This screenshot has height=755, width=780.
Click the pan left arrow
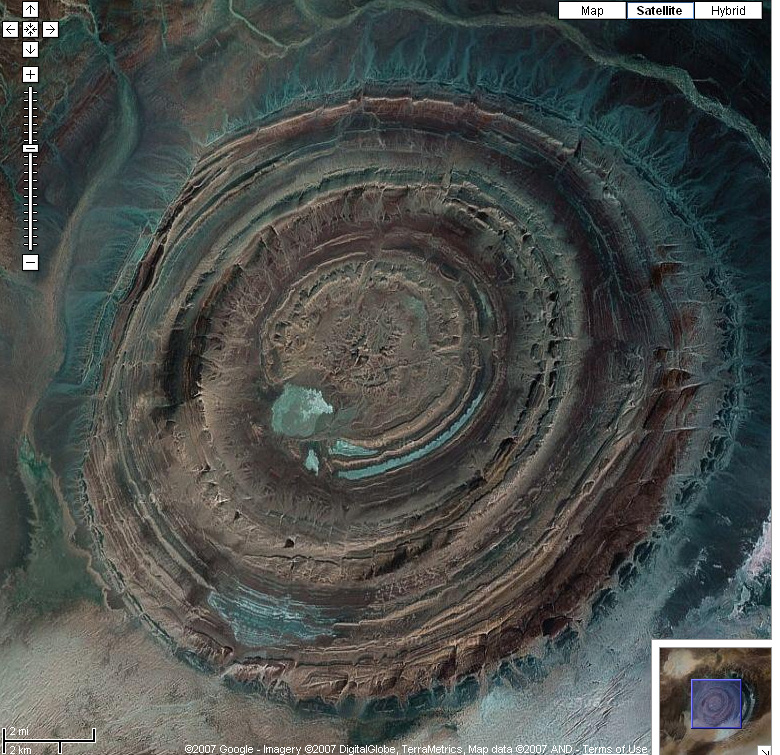point(10,29)
